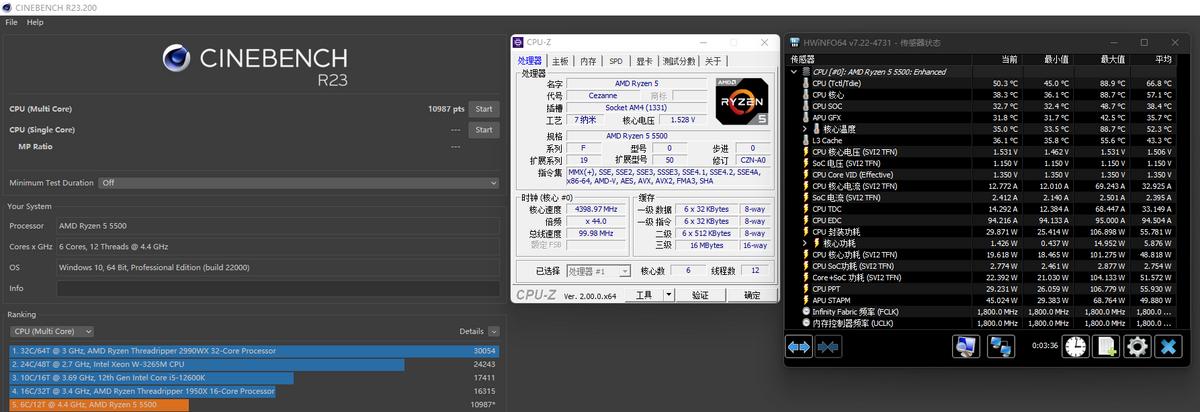Click the lightning icon for CPU PPT
This screenshot has height=412, width=1200.
[x=806, y=289]
